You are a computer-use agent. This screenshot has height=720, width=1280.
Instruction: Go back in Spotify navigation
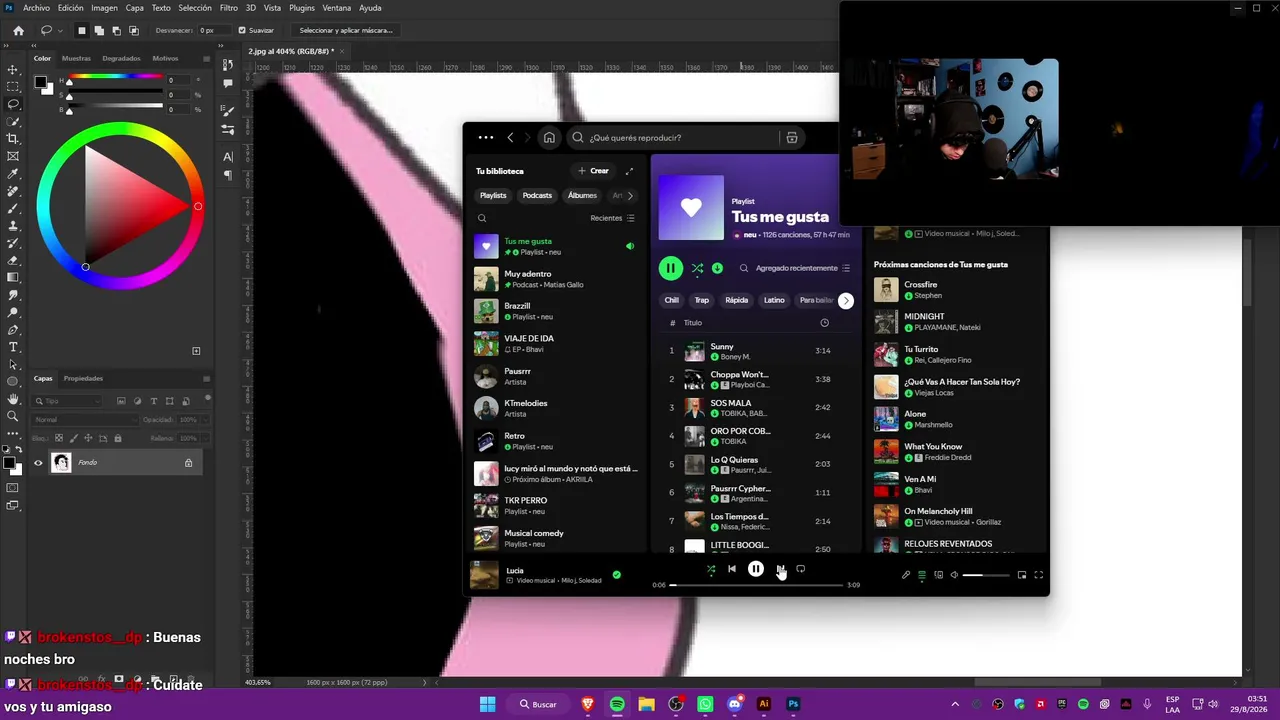510,138
